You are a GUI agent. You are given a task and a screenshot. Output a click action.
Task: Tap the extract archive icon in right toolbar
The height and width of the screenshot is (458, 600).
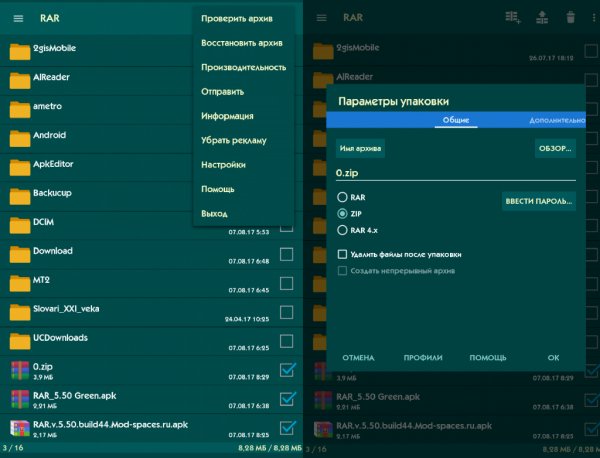[x=542, y=17]
